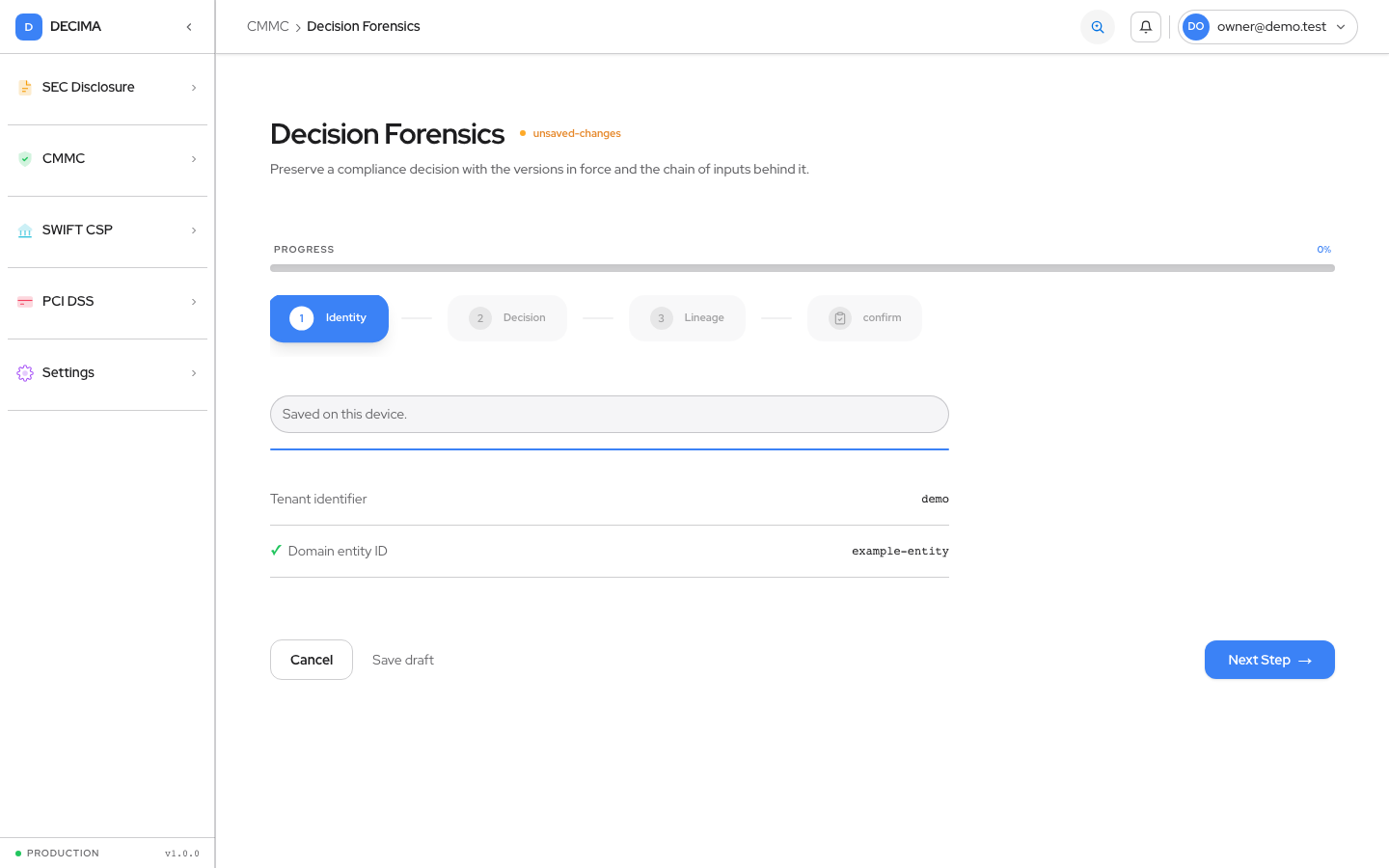Open the search magnifier in header

click(1098, 27)
